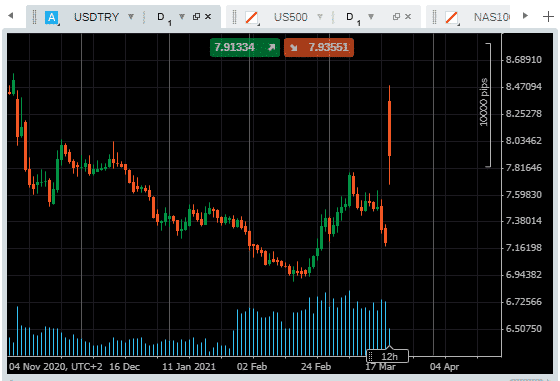Click the orange slash icon on US500 tab
This screenshot has height=381, width=560.
252,17
